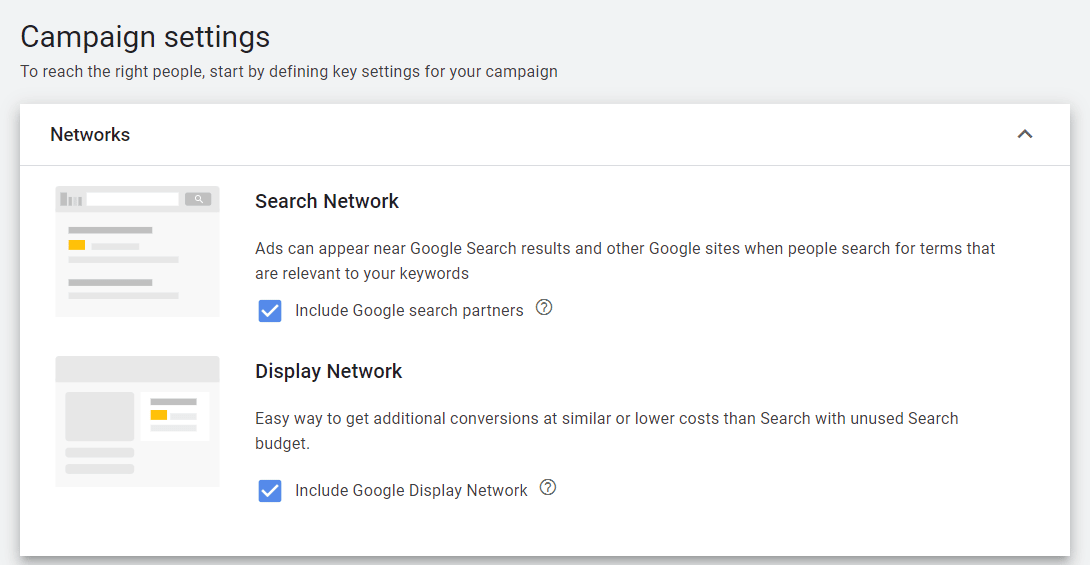Uncheck Include Google search partners checkbox
This screenshot has width=1090, height=565.
pos(270,311)
